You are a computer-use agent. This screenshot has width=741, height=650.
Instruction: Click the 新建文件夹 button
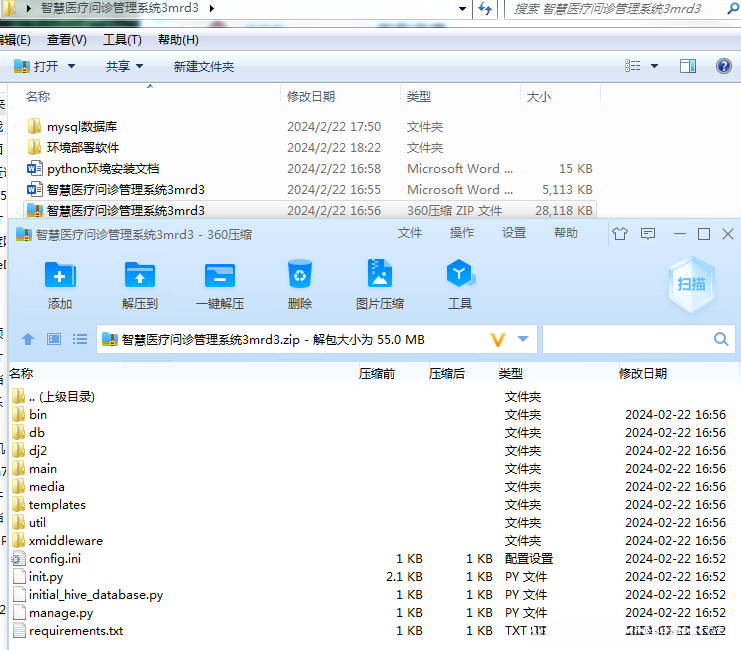(204, 66)
